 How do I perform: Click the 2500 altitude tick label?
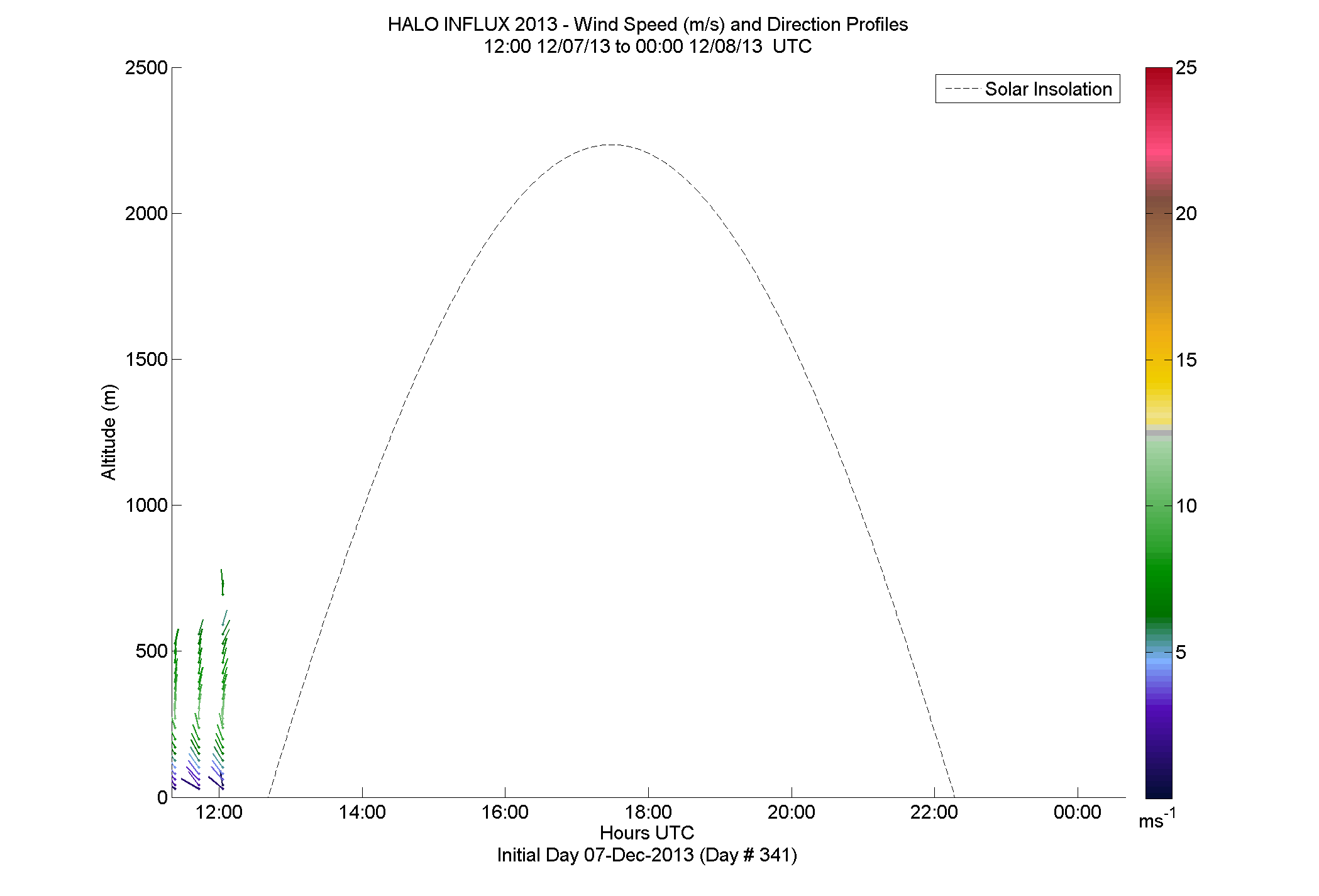tap(146, 67)
